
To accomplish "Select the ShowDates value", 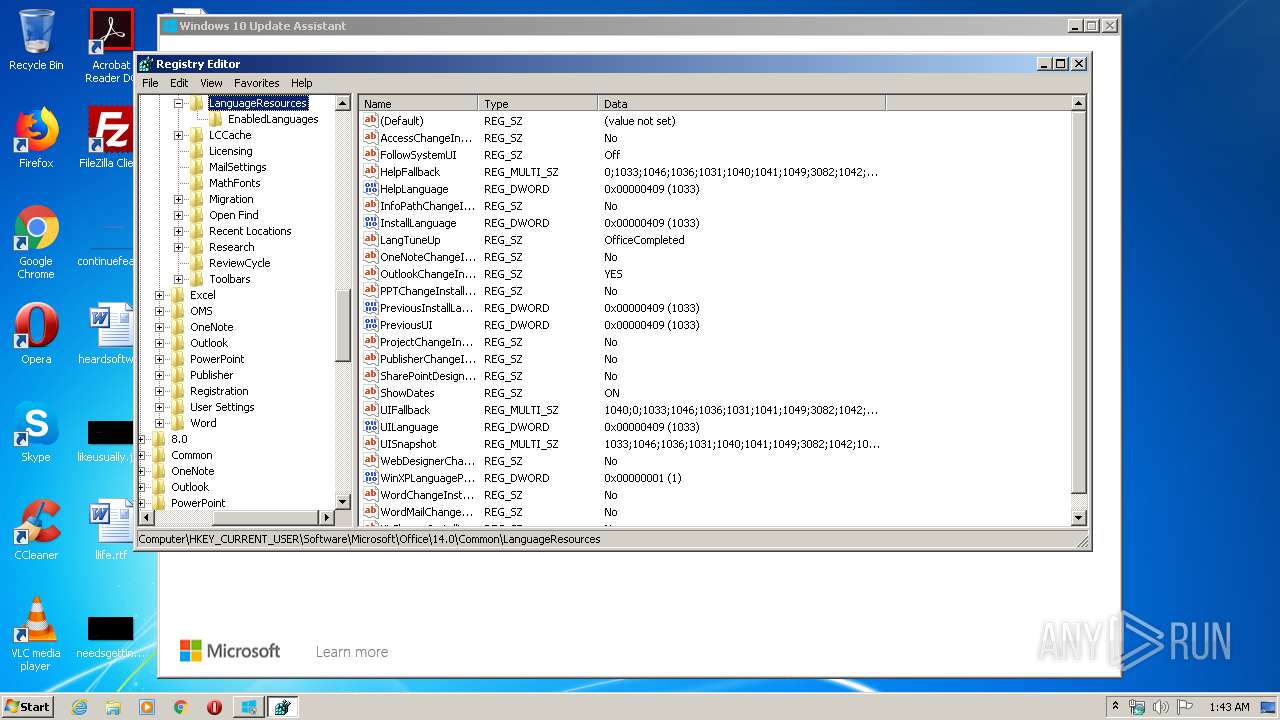I will [407, 393].
